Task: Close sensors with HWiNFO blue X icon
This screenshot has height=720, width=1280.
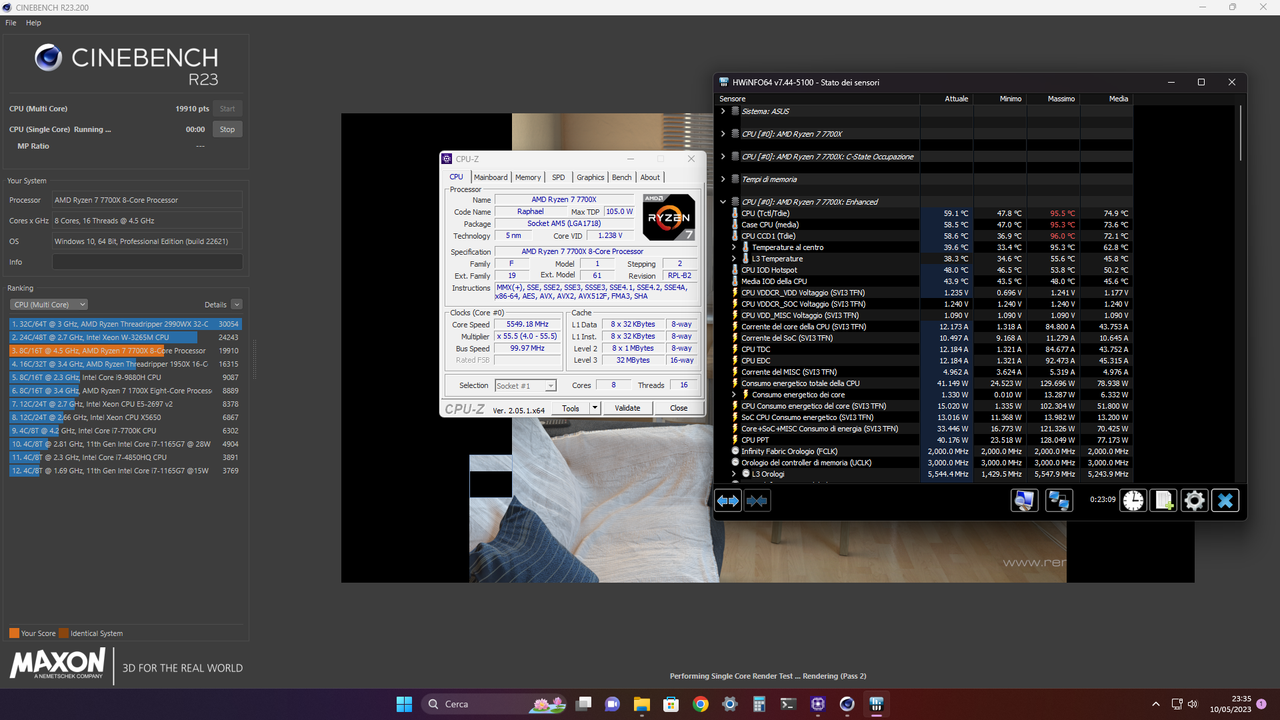Action: pos(1226,501)
